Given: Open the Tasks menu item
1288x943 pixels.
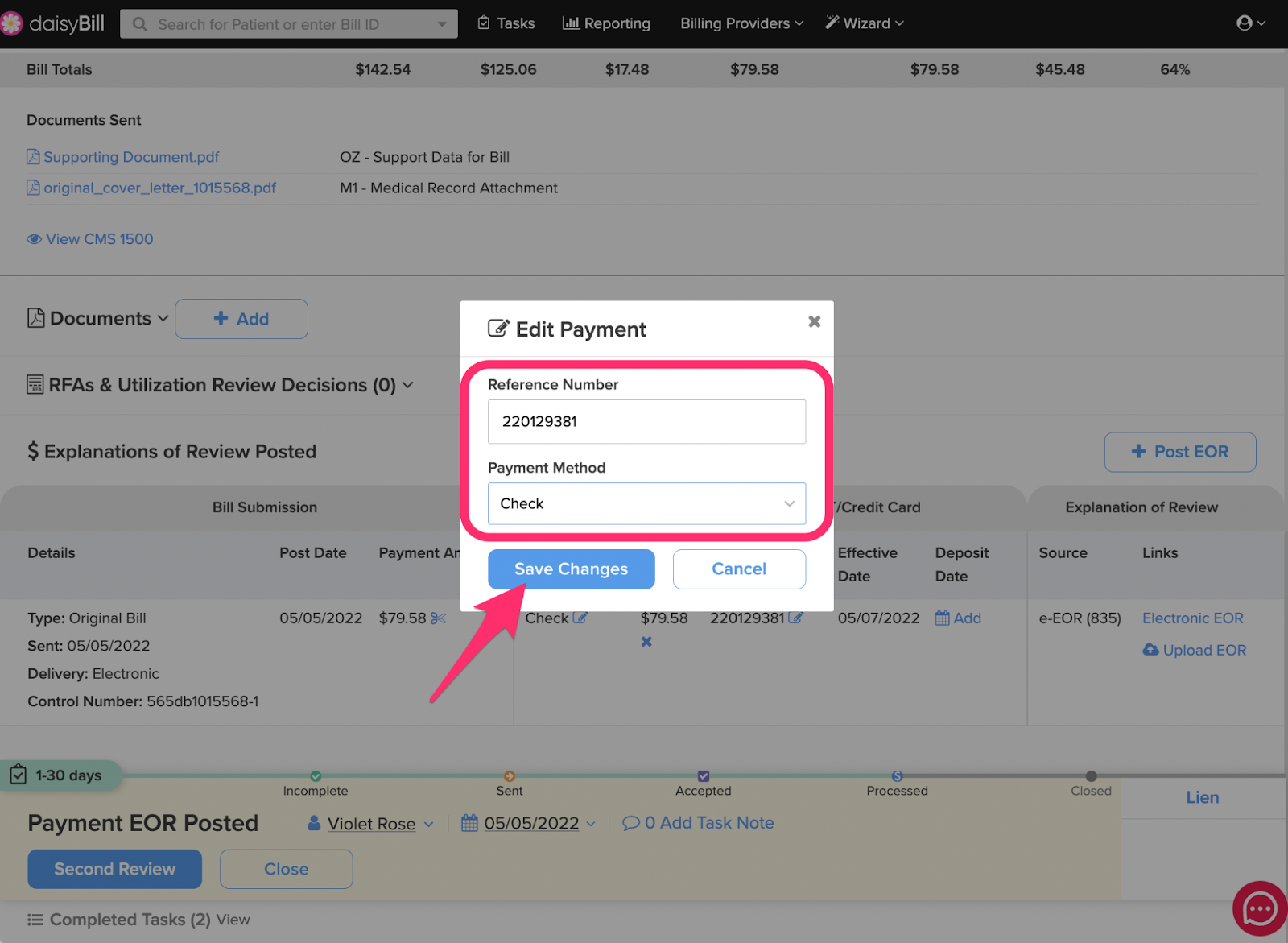Looking at the screenshot, I should [506, 23].
